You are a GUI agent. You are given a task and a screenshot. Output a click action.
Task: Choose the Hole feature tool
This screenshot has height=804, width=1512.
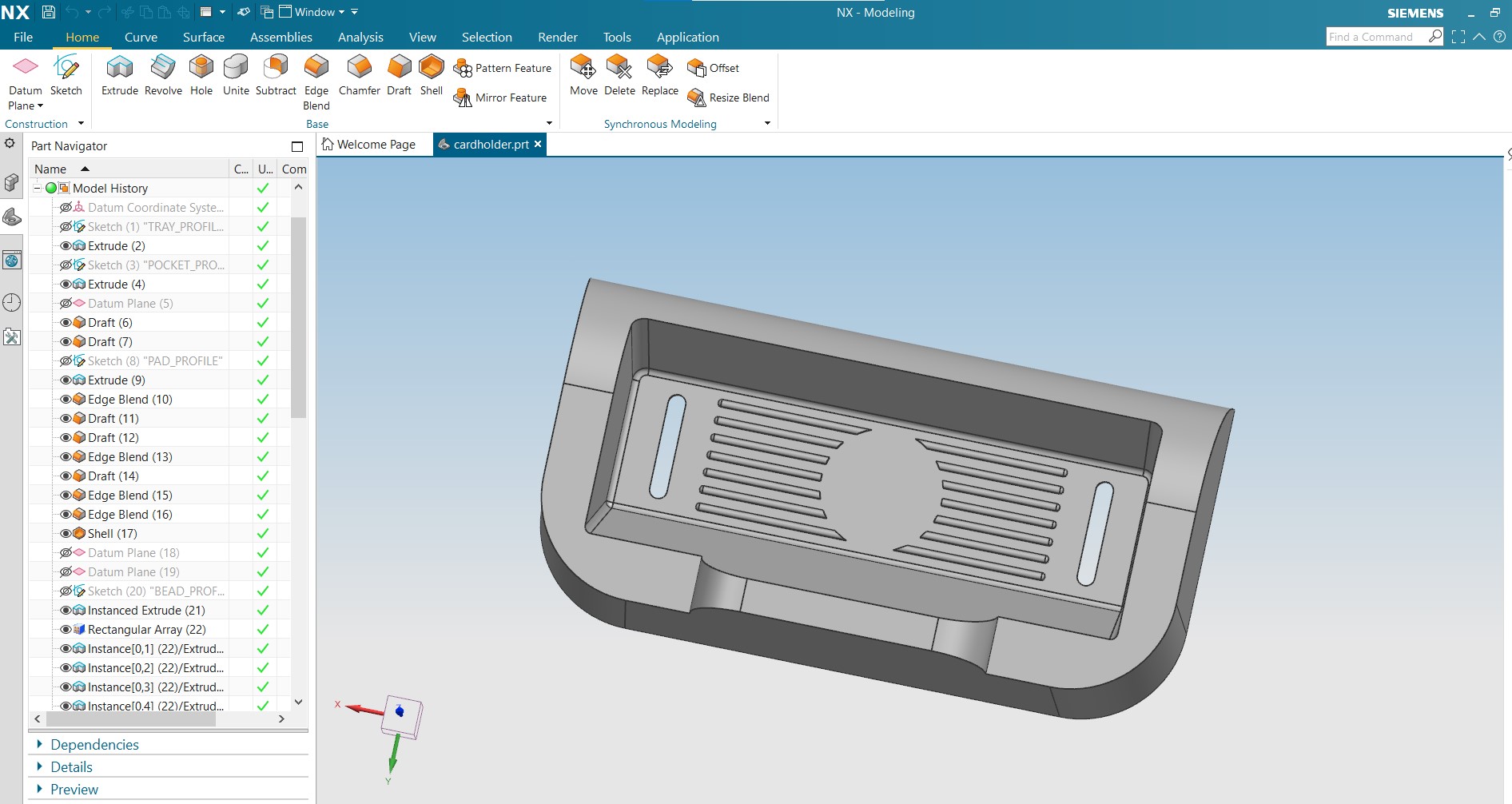(x=201, y=75)
